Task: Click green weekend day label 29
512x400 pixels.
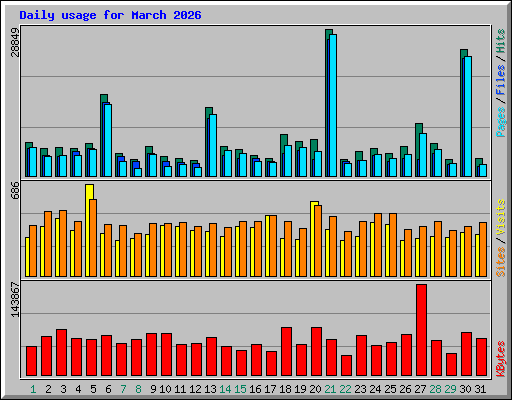Action: (x=450, y=389)
